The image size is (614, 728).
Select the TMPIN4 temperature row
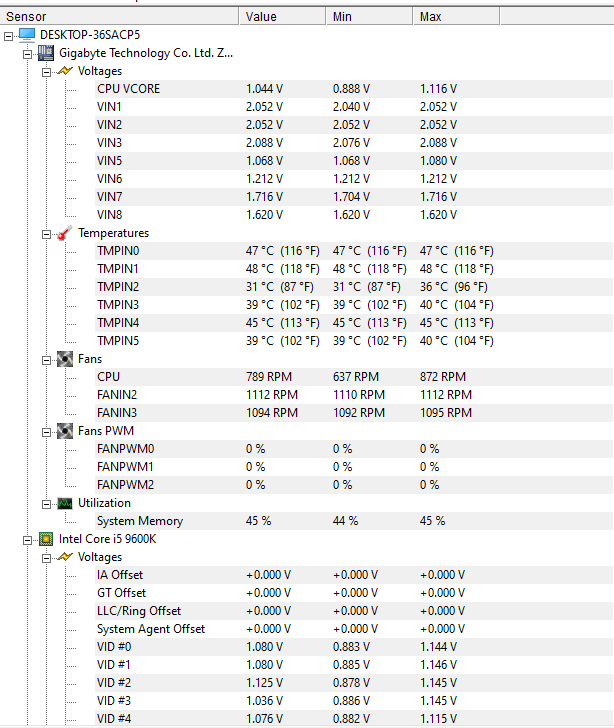pyautogui.click(x=354, y=323)
